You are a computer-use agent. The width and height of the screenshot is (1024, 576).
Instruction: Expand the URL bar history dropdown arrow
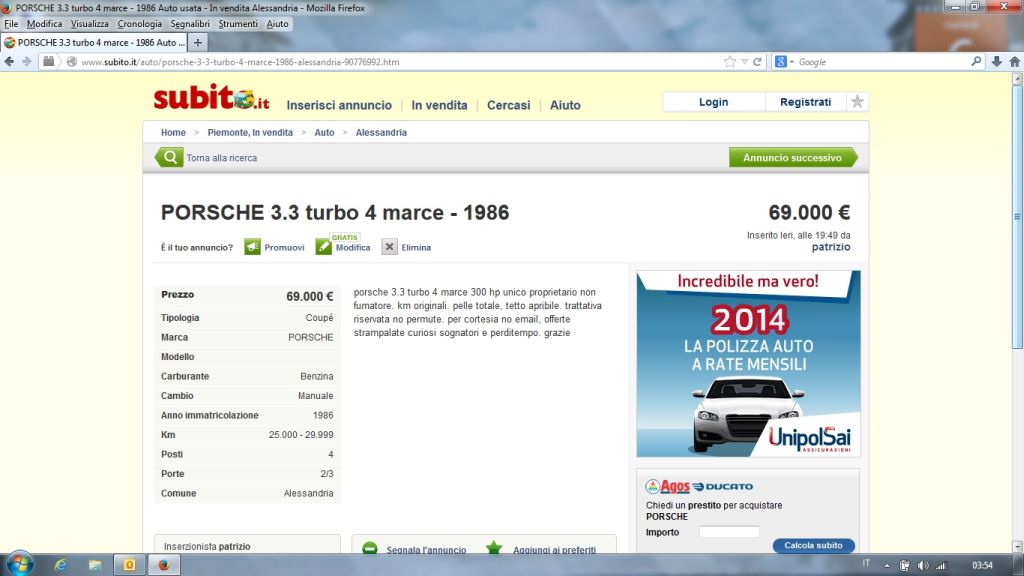click(744, 61)
